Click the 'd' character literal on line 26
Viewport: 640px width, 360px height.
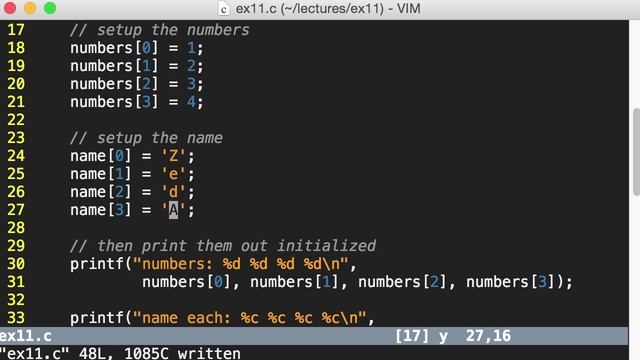(x=173, y=192)
